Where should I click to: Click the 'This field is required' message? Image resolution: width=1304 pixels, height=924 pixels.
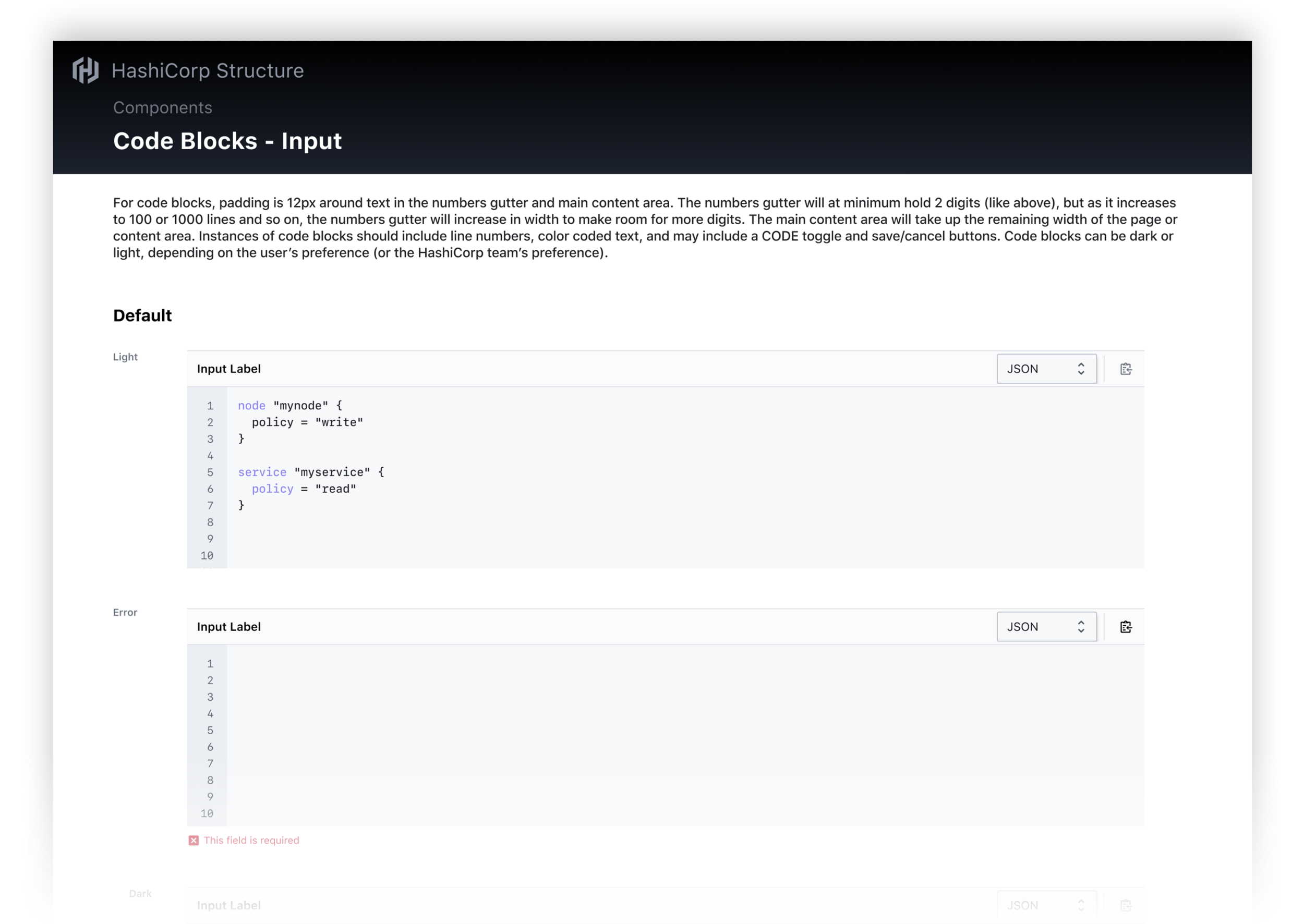251,841
